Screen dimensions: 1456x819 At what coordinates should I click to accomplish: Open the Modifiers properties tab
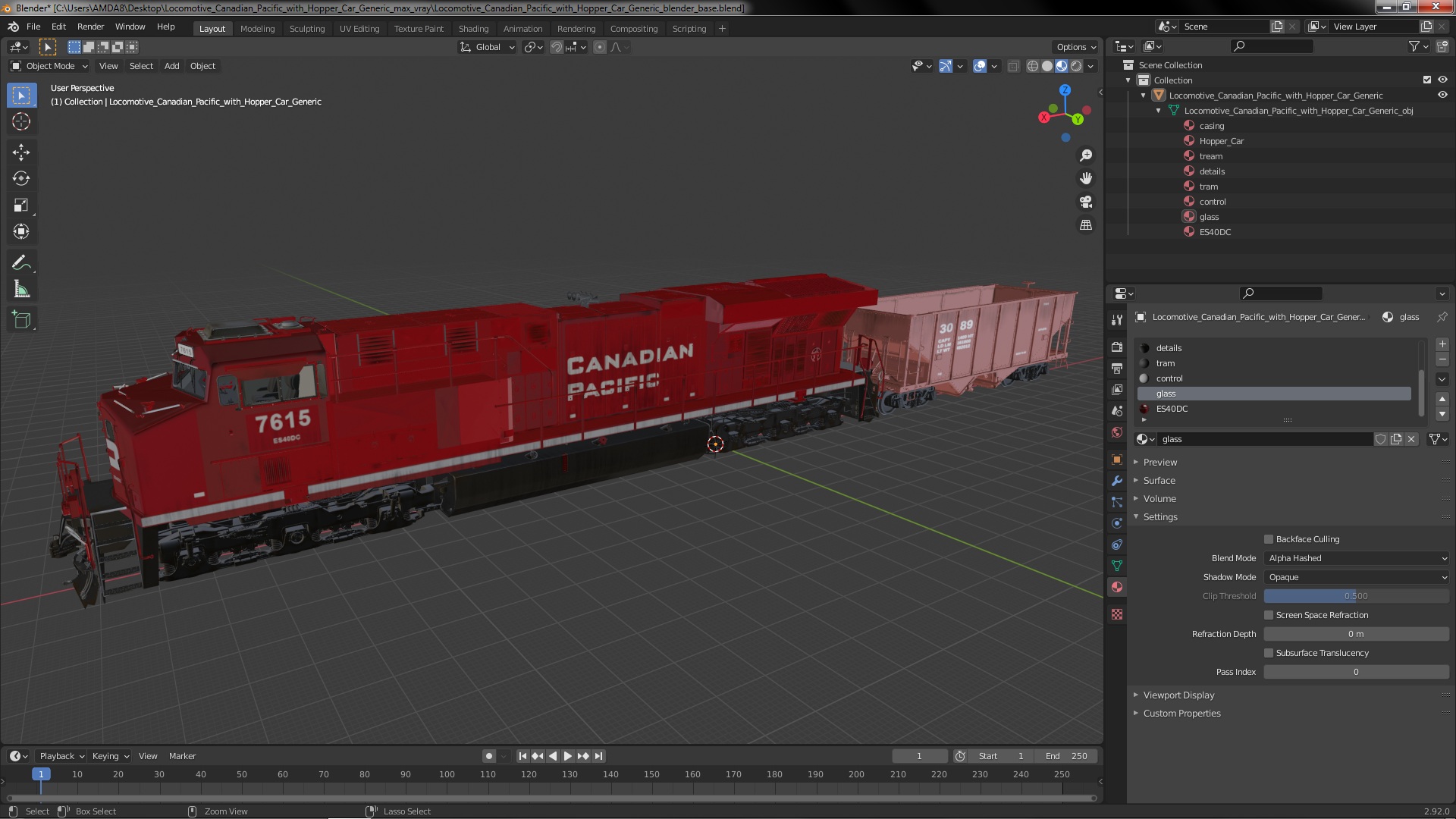tap(1116, 481)
